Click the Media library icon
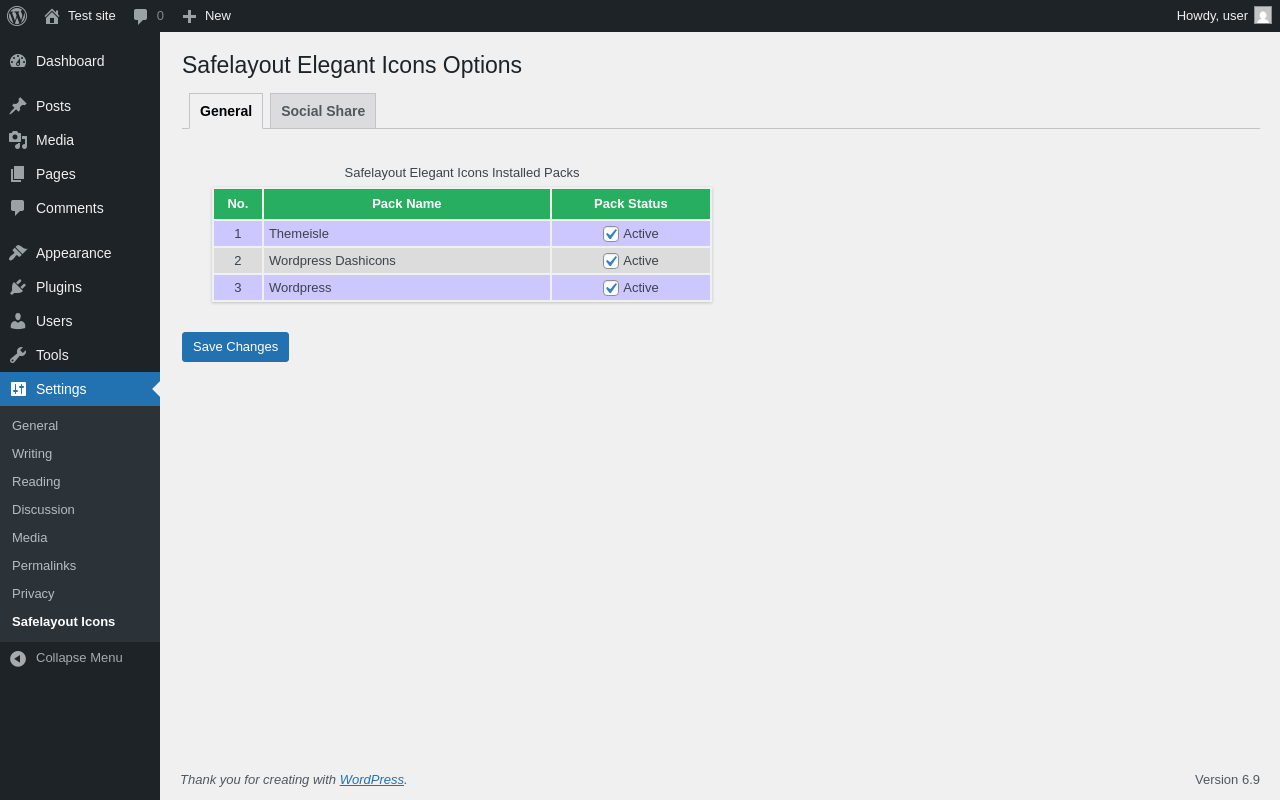This screenshot has width=1280, height=800. (18, 140)
